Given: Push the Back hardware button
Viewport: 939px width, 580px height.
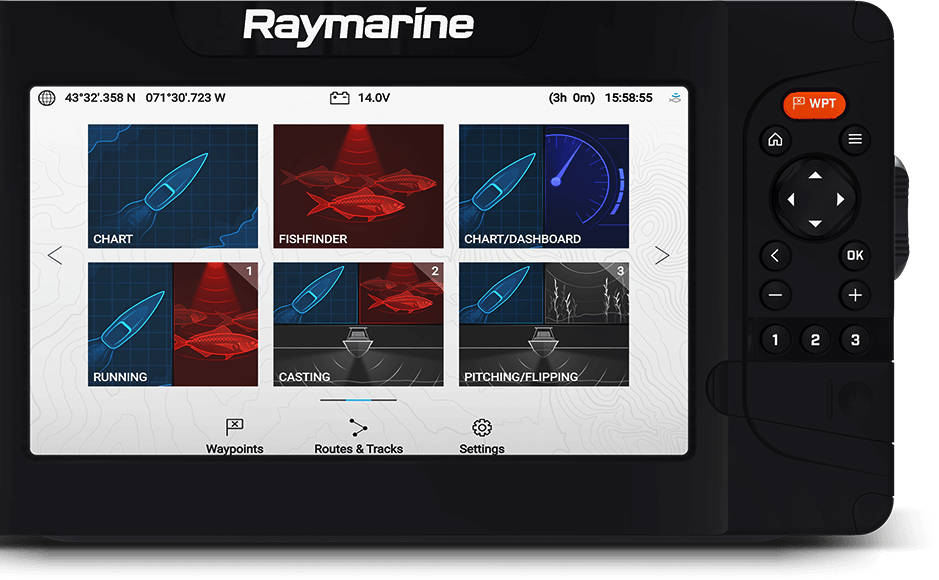Looking at the screenshot, I should 775,256.
